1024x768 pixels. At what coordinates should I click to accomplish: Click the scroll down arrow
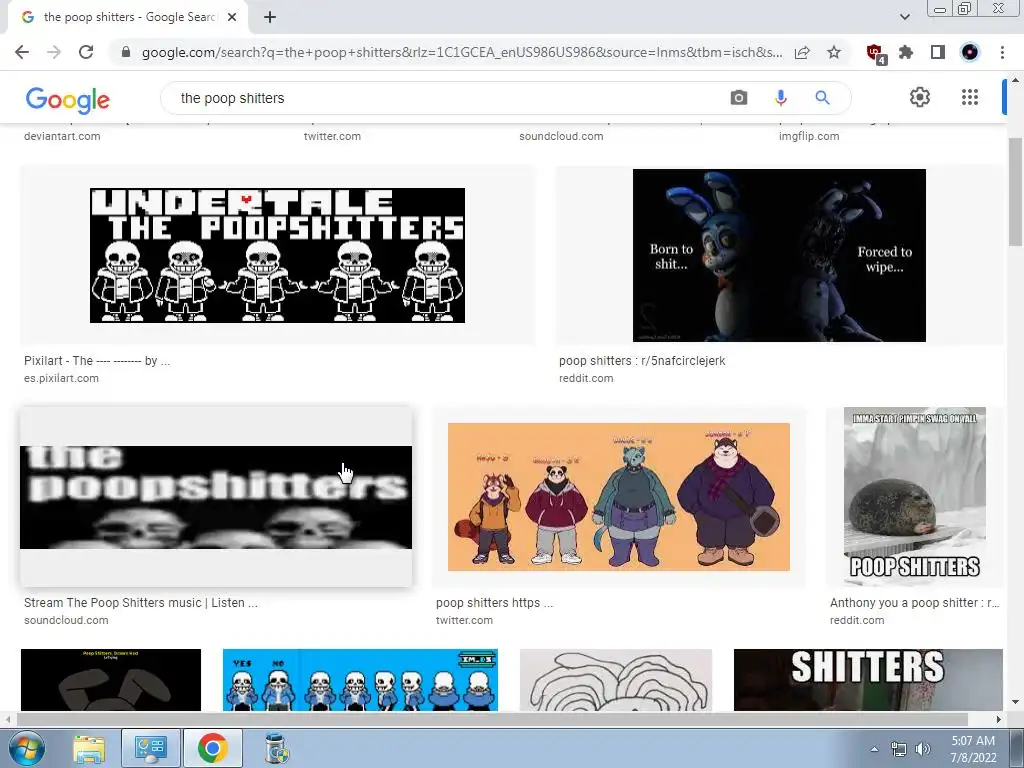pos(1015,702)
